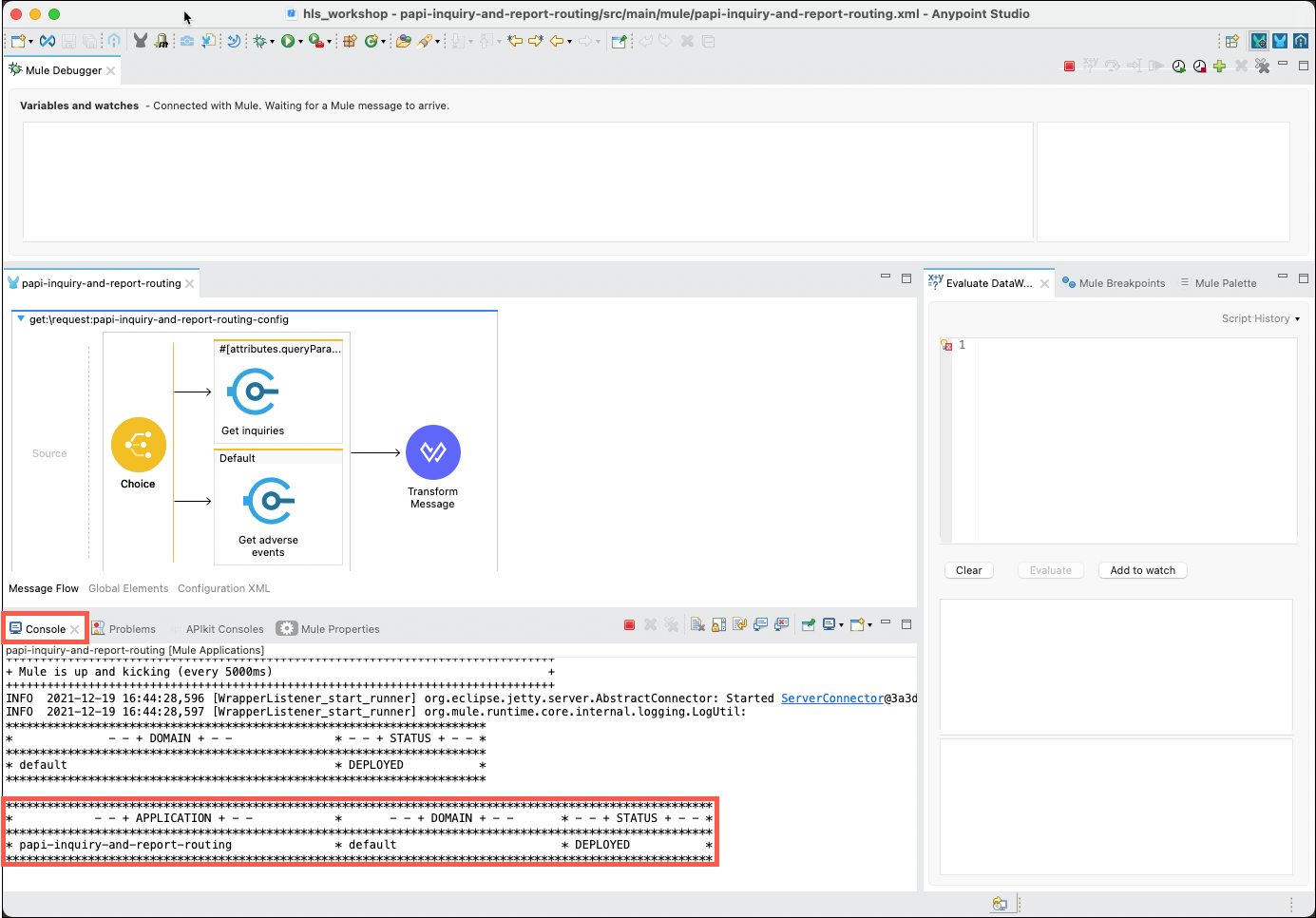
Task: Switch to the Mule Debug perspective icon
Action: 1259,41
